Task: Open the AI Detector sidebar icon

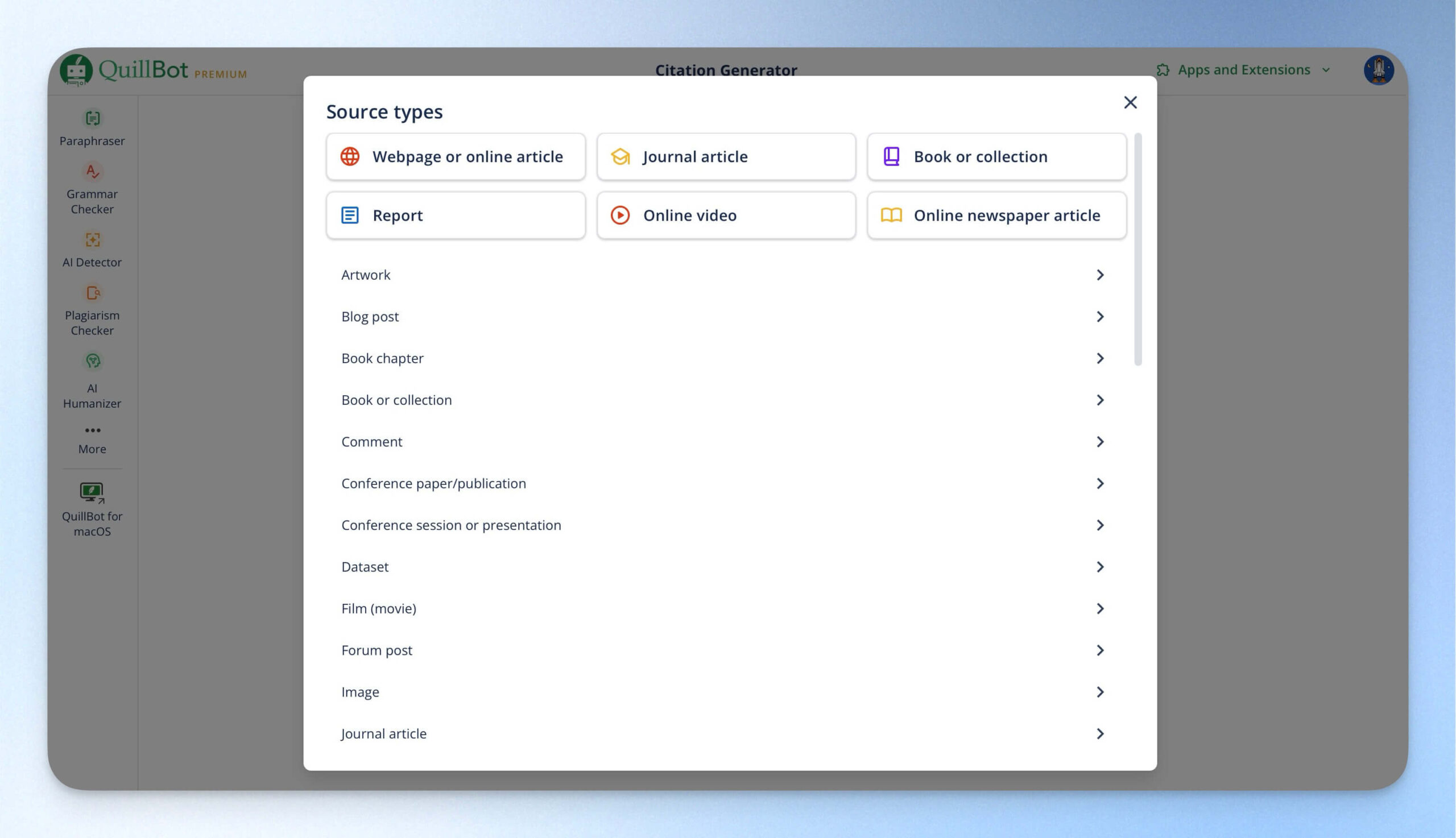Action: pos(93,239)
